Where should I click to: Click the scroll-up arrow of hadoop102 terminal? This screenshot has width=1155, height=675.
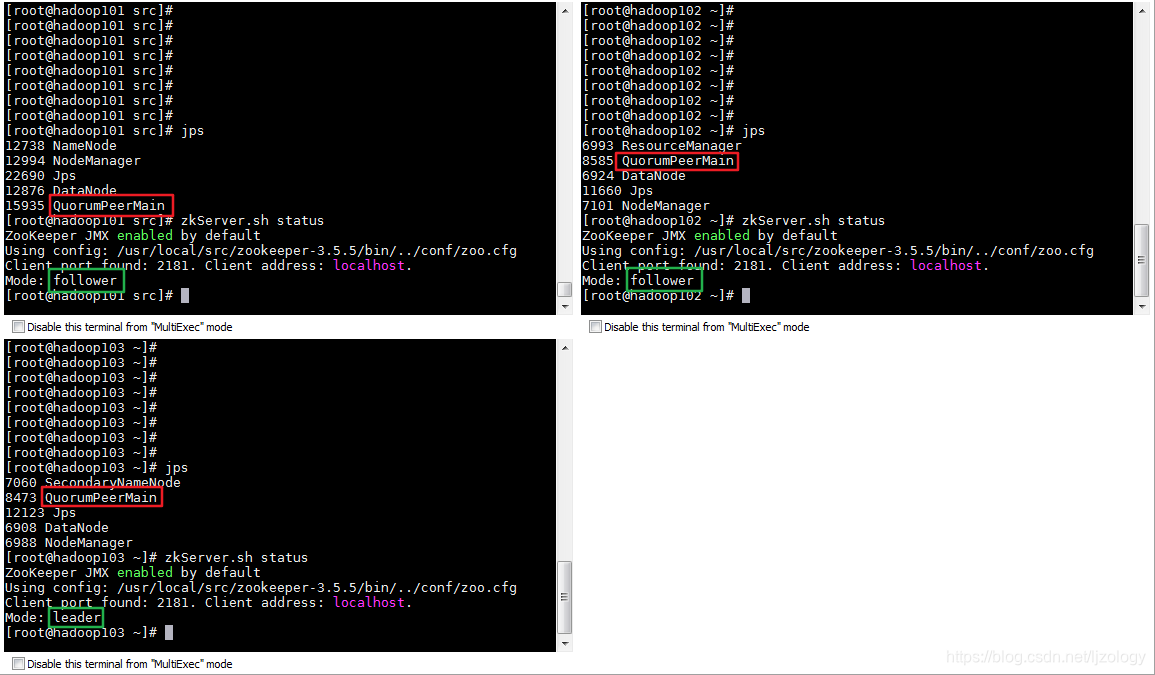(x=1142, y=11)
